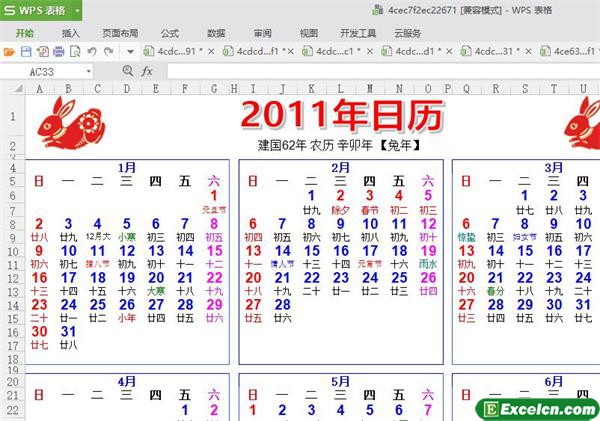Click the 3月 month heading
Viewport: 600px width, 421px height.
(x=554, y=168)
